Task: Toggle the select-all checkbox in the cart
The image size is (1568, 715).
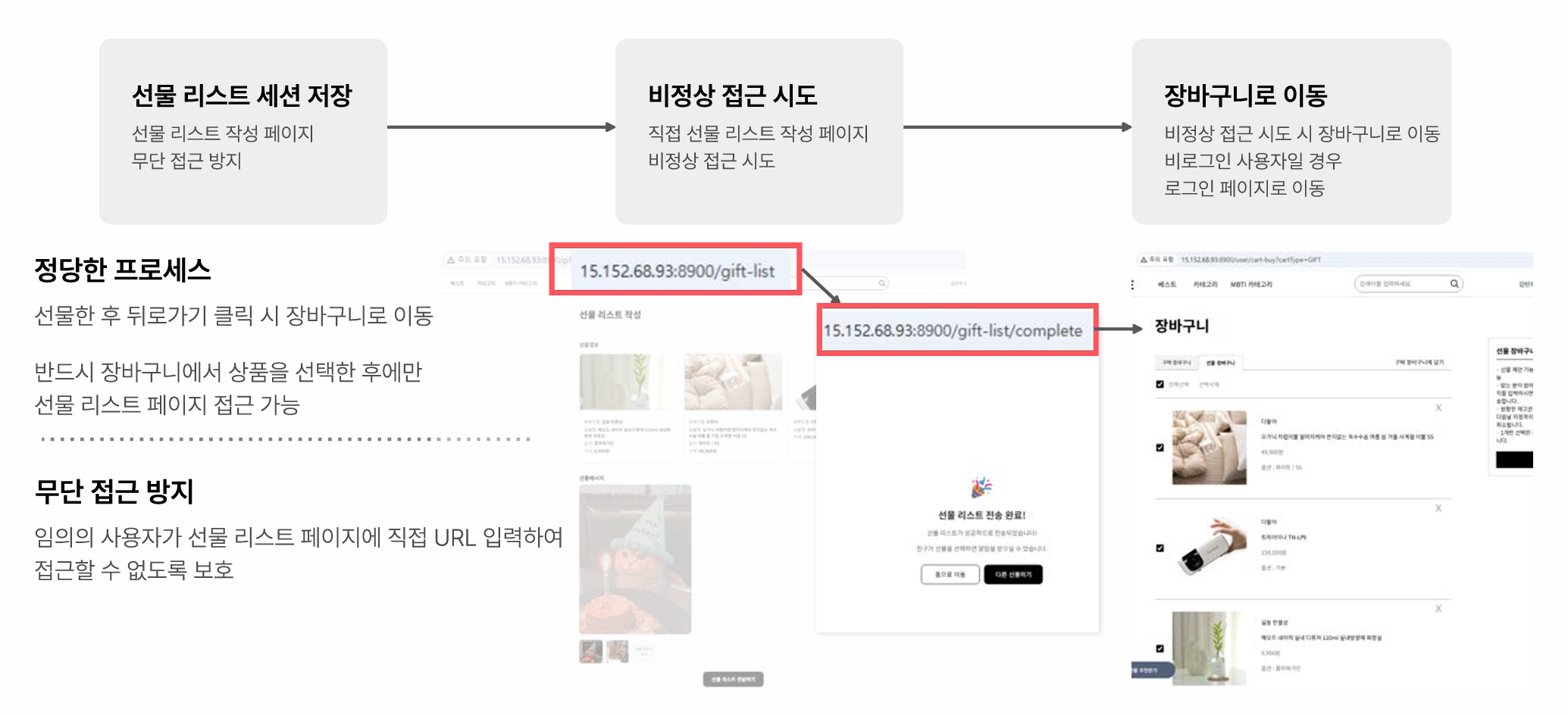Action: (x=1160, y=384)
